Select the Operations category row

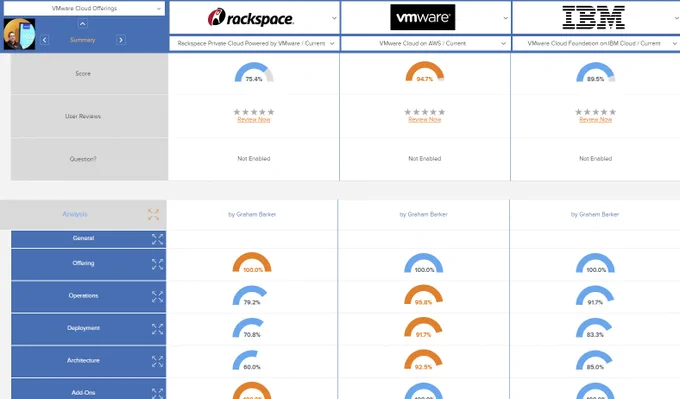click(88, 297)
